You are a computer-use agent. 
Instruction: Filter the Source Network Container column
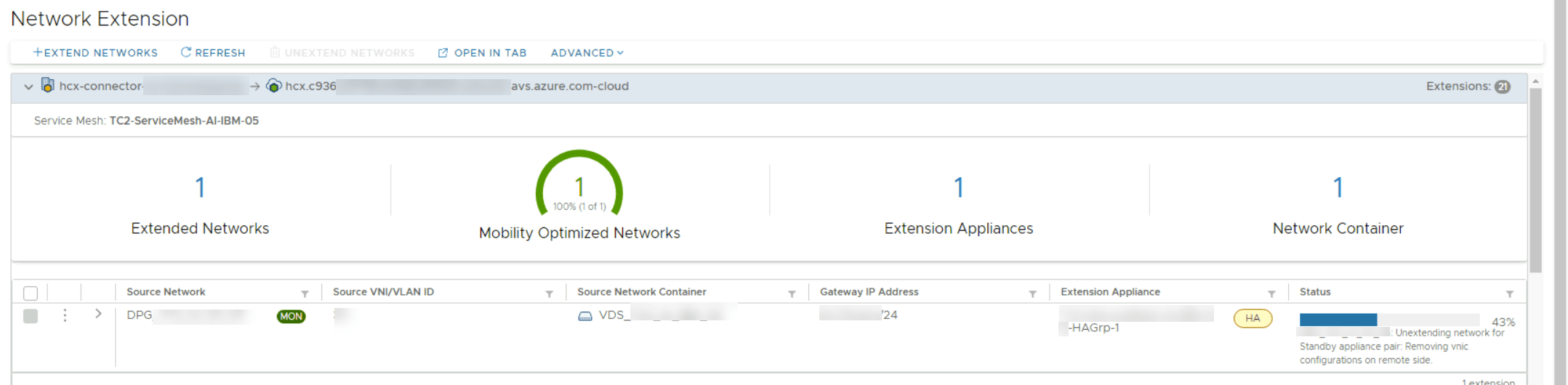[x=792, y=293]
